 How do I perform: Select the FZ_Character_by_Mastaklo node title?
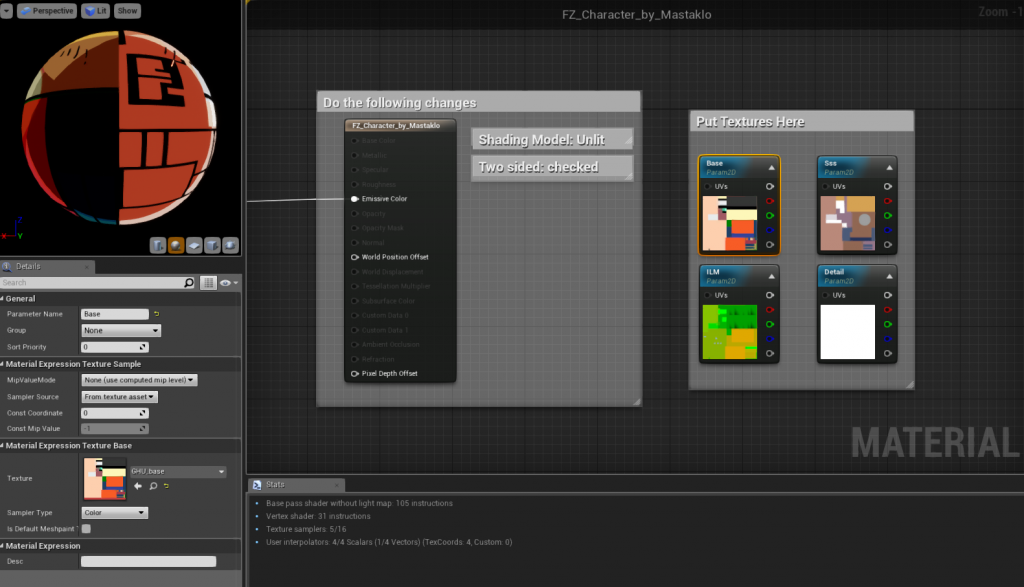tap(400, 125)
